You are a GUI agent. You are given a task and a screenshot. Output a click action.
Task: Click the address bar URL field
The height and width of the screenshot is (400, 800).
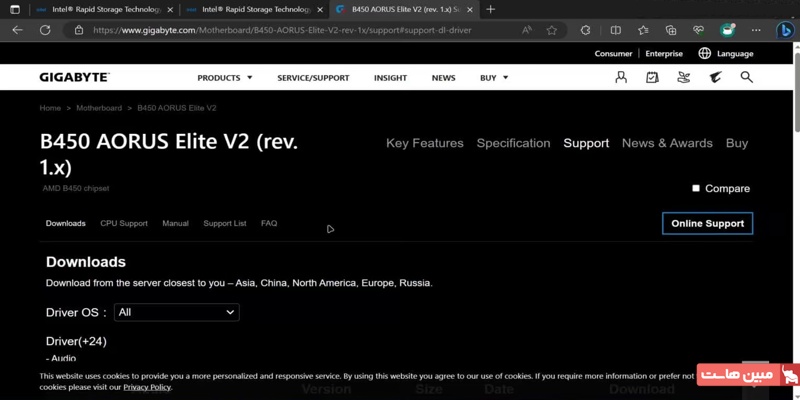pos(300,30)
